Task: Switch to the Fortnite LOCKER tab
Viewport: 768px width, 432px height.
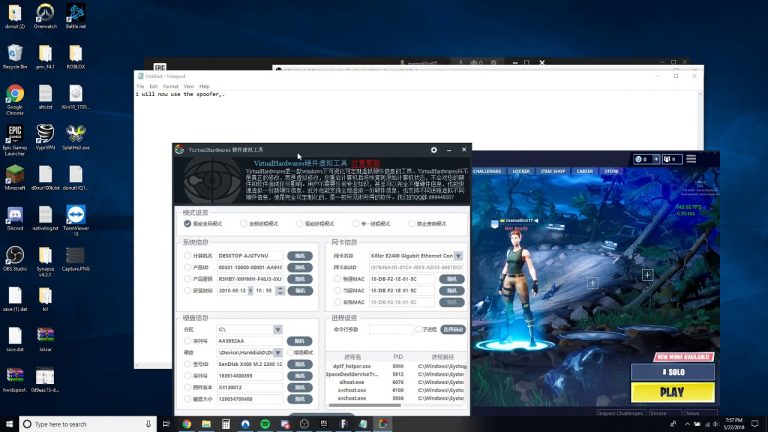Action: [x=521, y=171]
